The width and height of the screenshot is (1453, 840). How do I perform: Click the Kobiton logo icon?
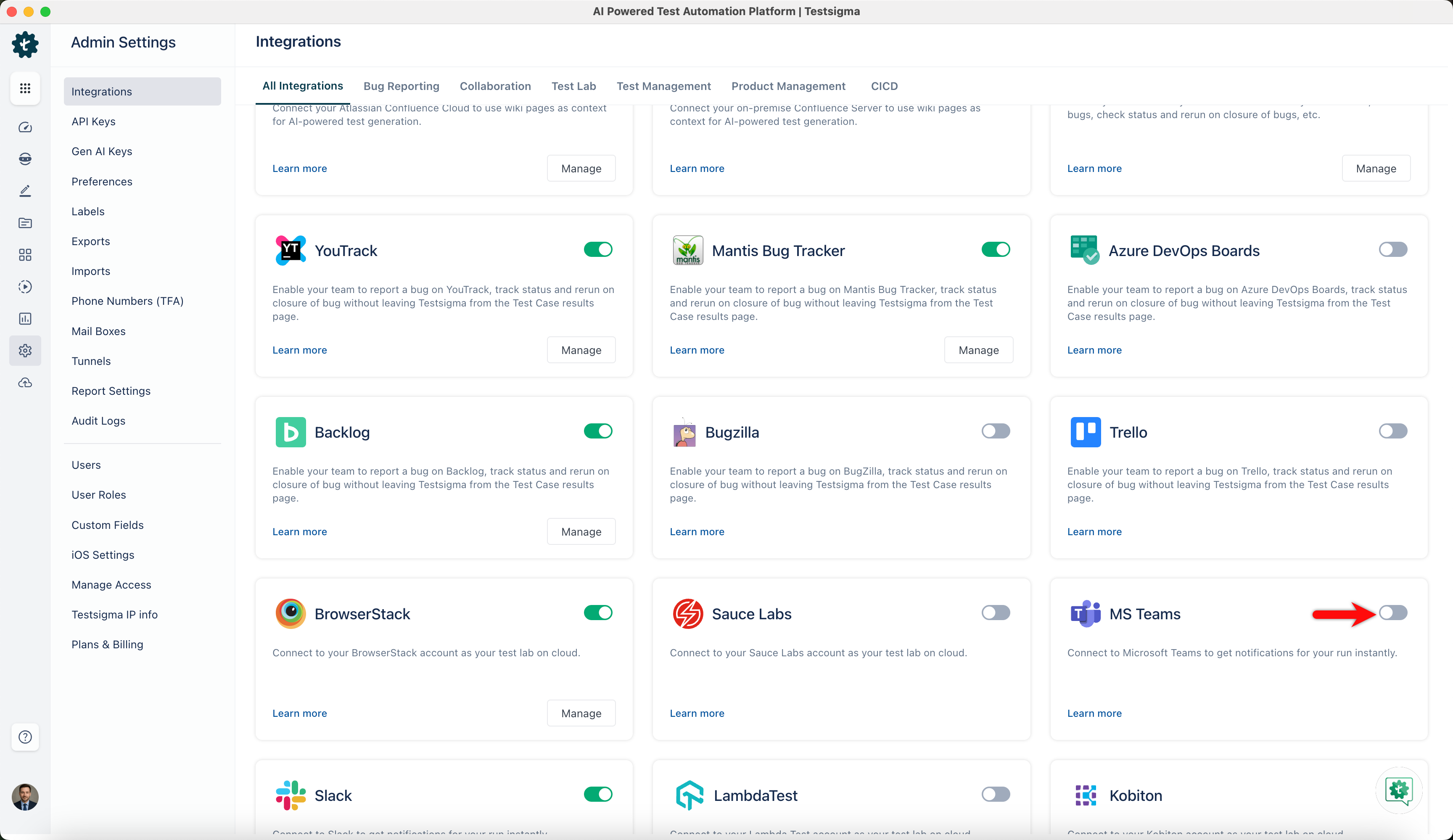[x=1086, y=795]
